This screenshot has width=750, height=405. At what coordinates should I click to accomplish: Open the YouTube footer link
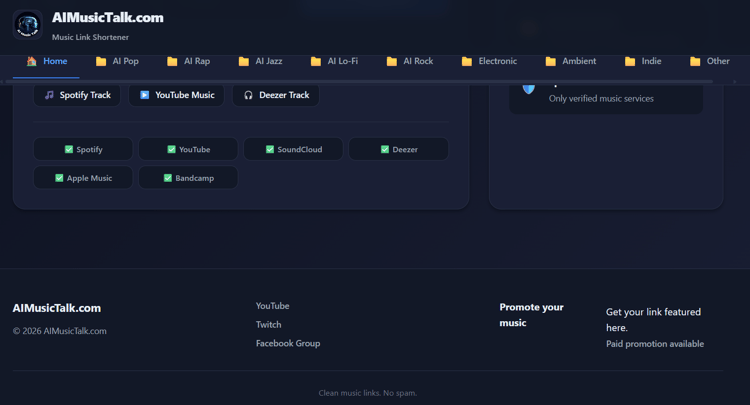(x=273, y=306)
